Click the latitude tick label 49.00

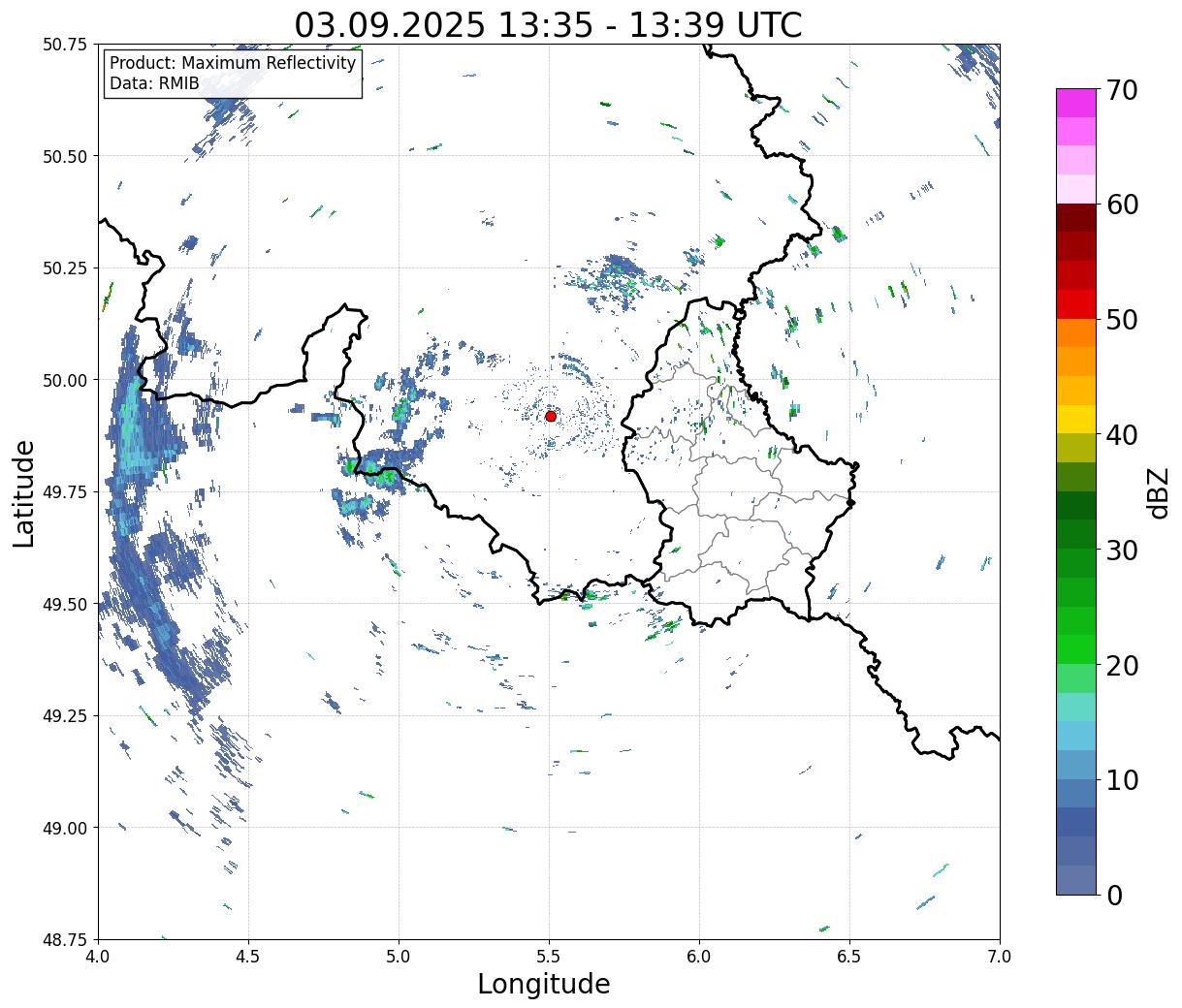click(x=64, y=828)
